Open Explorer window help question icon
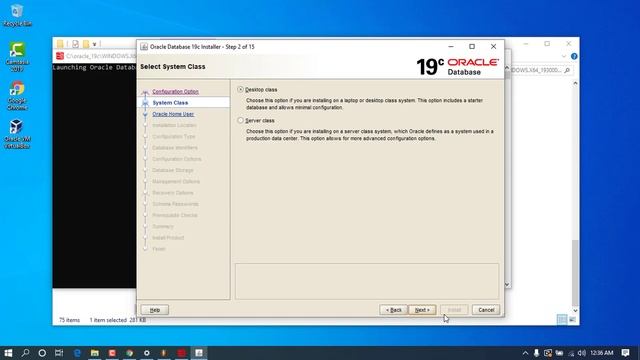This screenshot has width=640, height=360. click(x=574, y=56)
